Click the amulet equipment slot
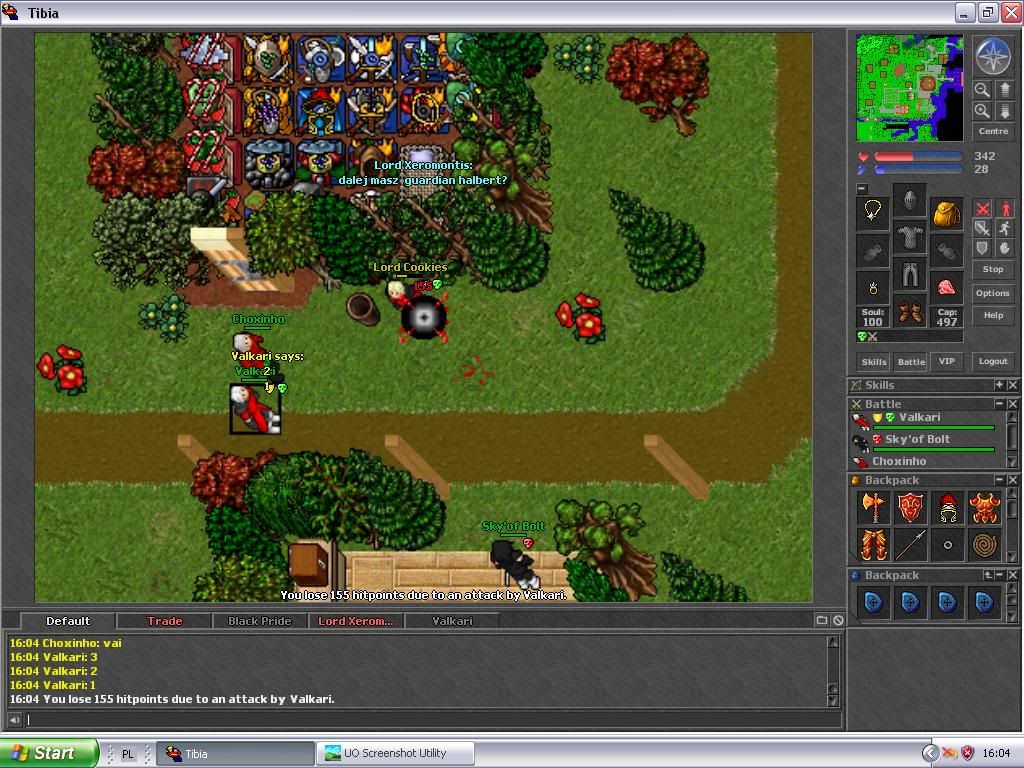 point(872,212)
